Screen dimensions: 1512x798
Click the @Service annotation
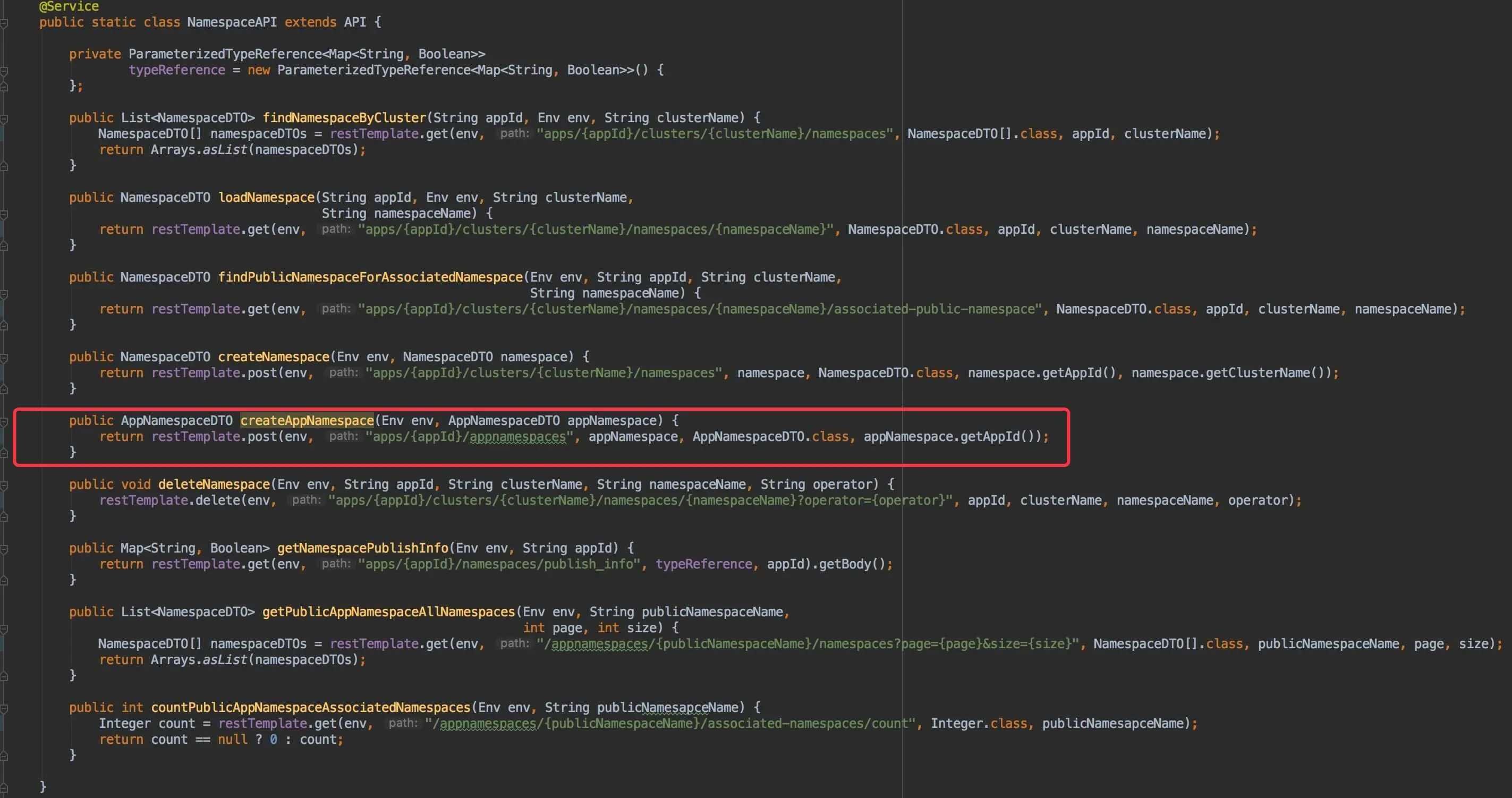point(69,6)
